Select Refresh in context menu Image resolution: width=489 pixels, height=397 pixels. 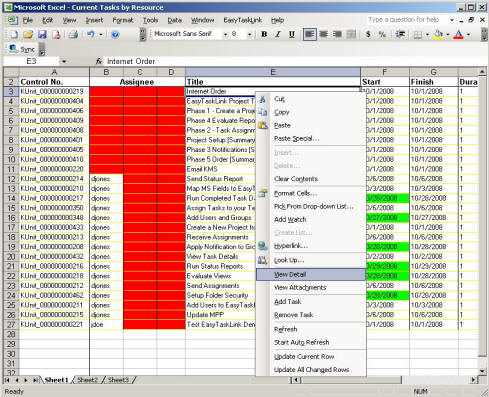(311, 329)
